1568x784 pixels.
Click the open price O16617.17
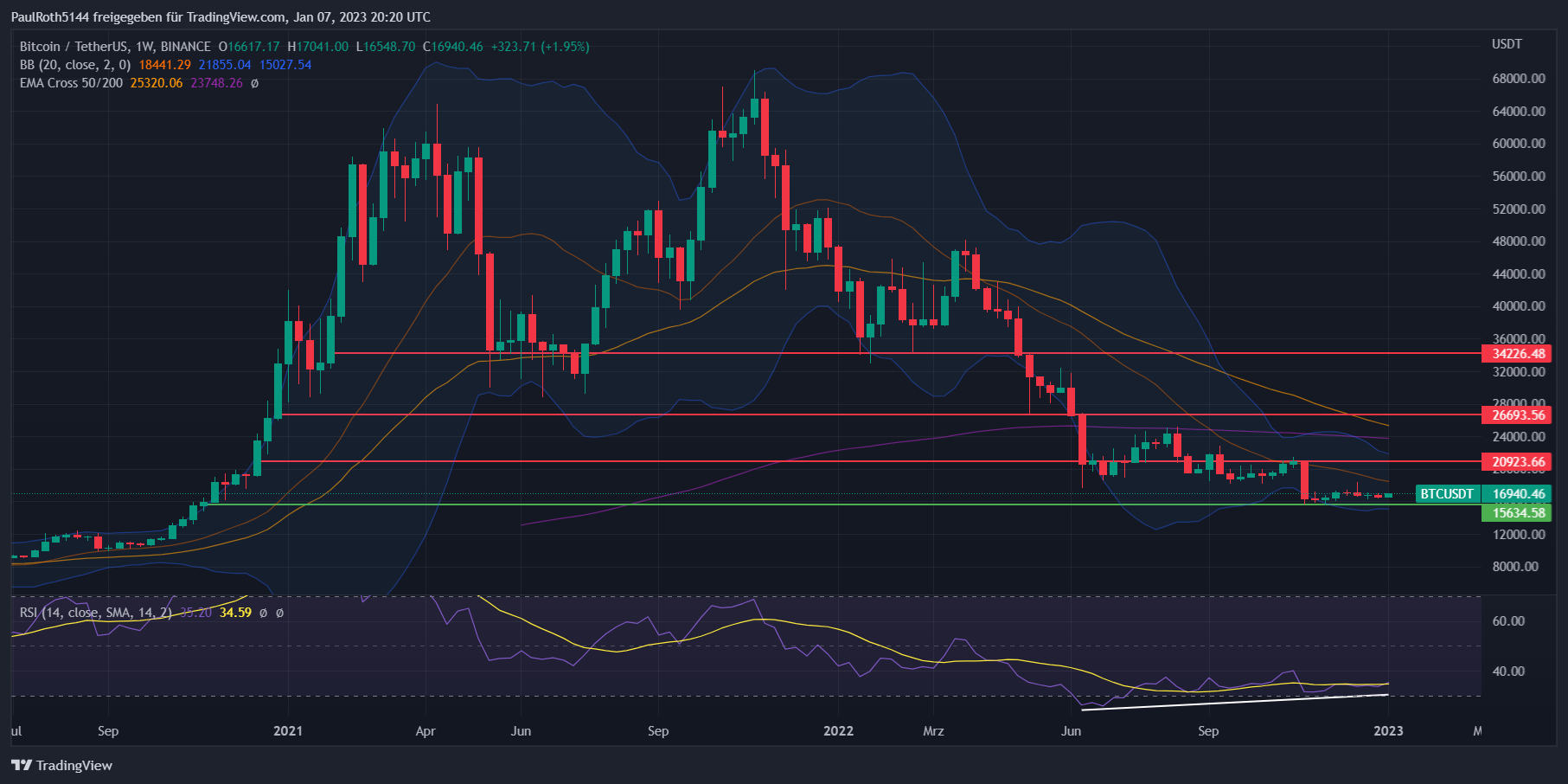coord(249,47)
